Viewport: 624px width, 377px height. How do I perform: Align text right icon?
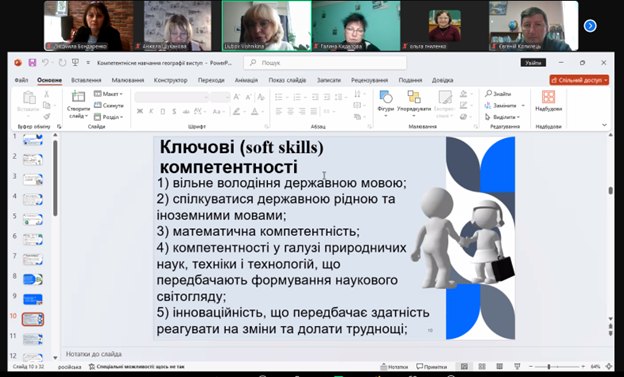point(302,111)
